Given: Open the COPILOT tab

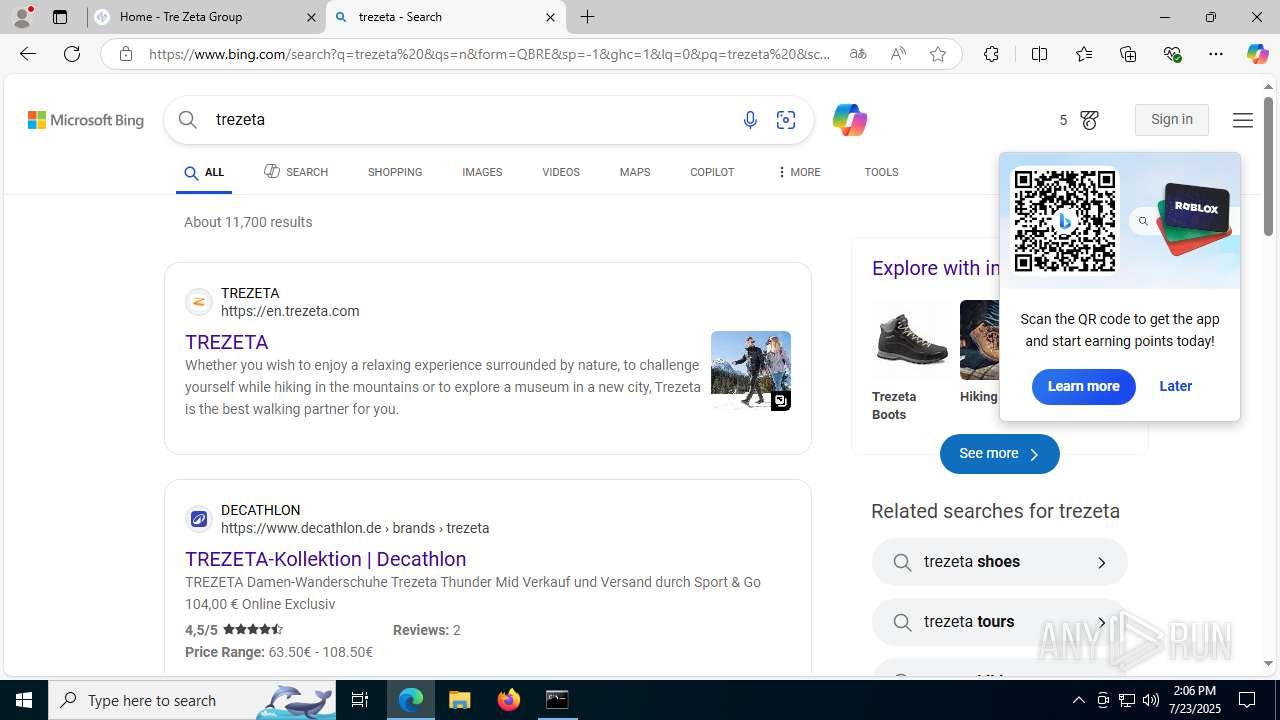Looking at the screenshot, I should [712, 172].
